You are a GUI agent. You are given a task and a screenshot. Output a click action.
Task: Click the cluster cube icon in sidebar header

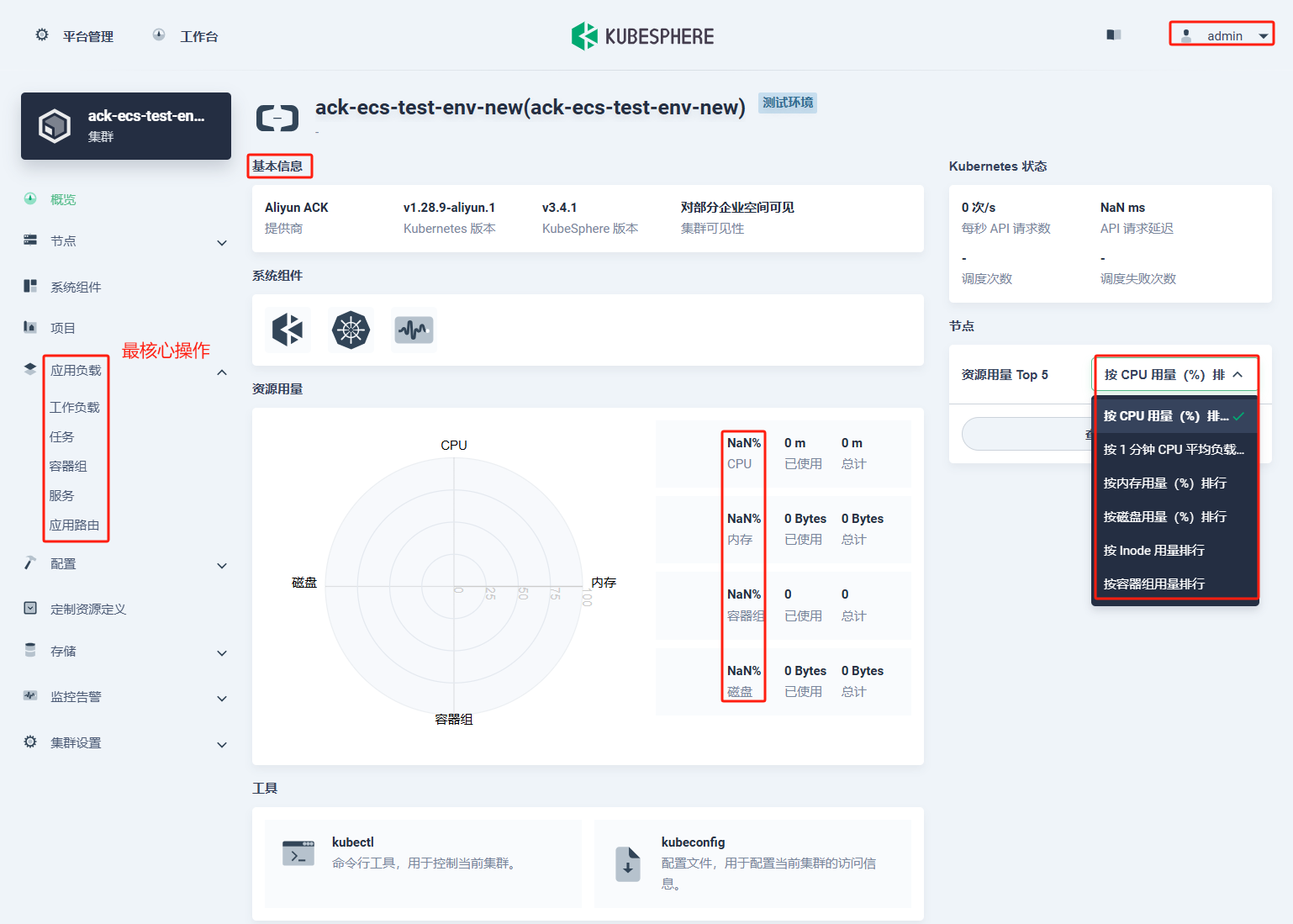55,126
